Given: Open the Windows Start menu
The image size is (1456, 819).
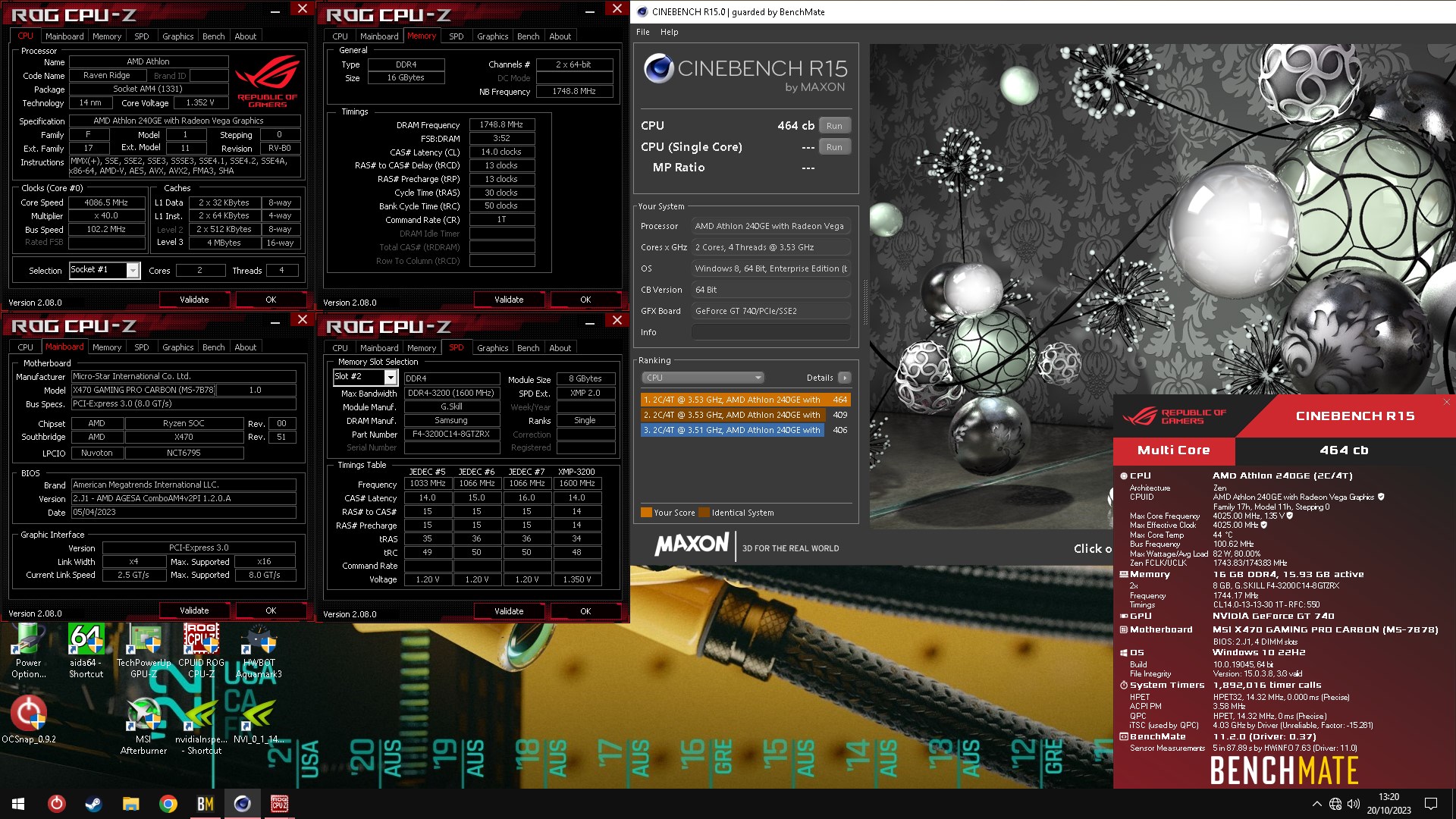Looking at the screenshot, I should pos(18,804).
